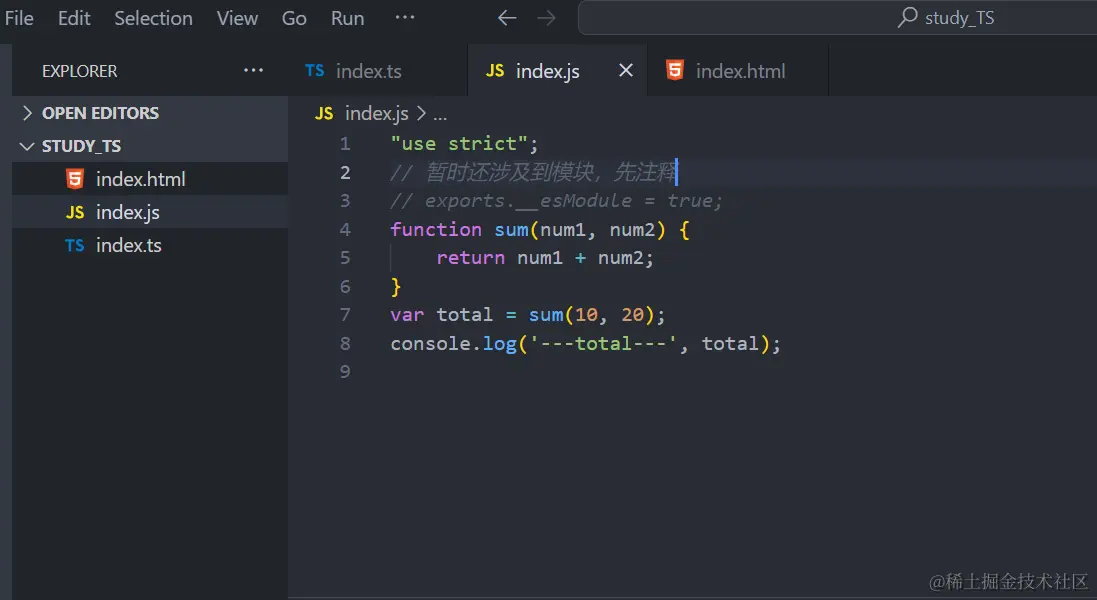
Task: Expand the OPEN EDITORS section
Action: 150,113
